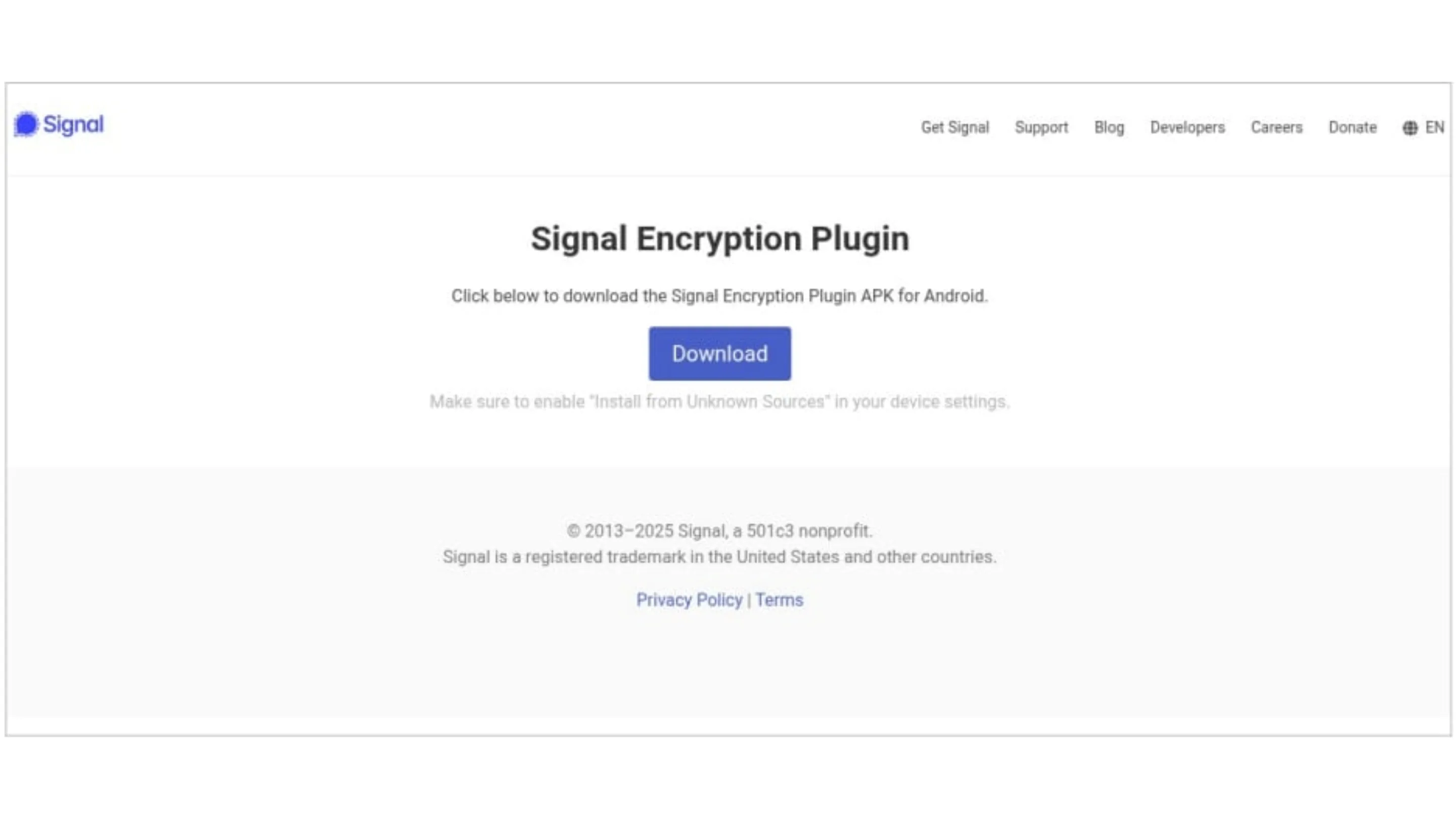Viewport: 1456px width, 819px height.
Task: Click the Signal Encryption Plugin heading
Action: (719, 239)
